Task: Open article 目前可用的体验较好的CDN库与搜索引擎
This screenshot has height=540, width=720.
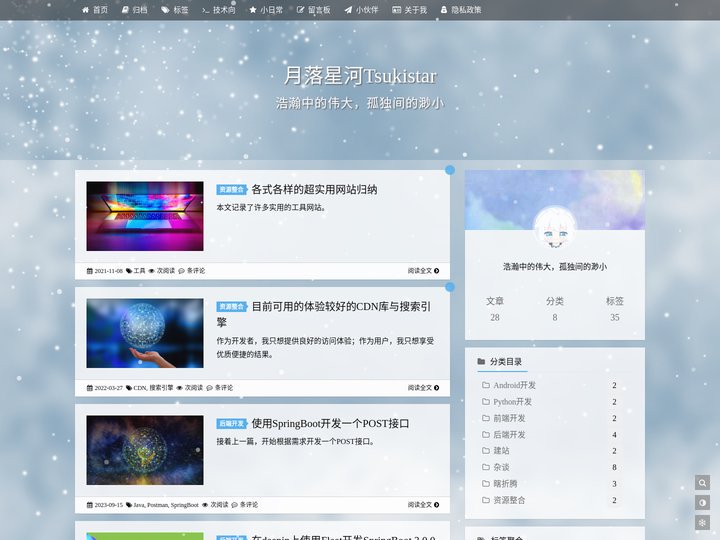Action: (324, 314)
